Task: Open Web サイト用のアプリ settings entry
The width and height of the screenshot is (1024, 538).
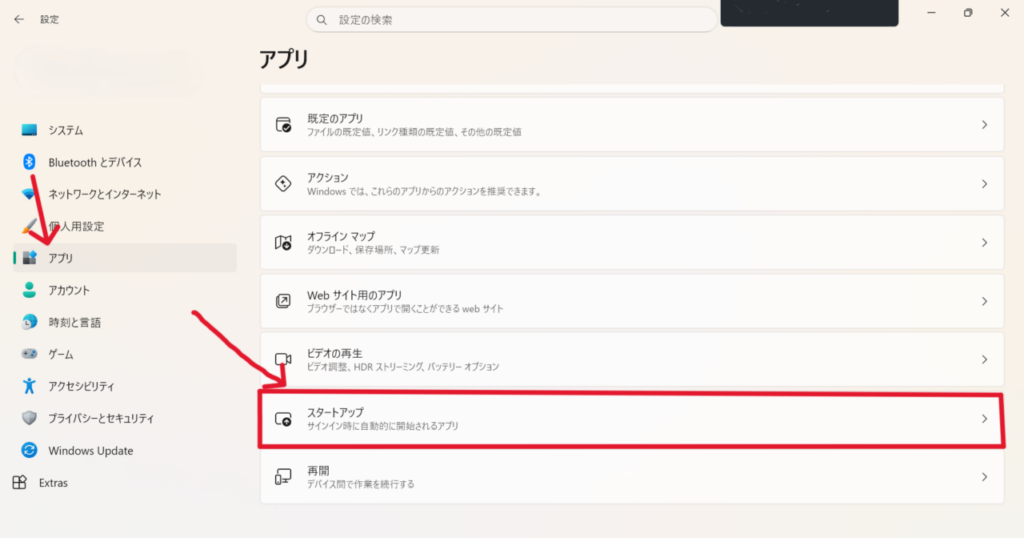Action: (630, 301)
